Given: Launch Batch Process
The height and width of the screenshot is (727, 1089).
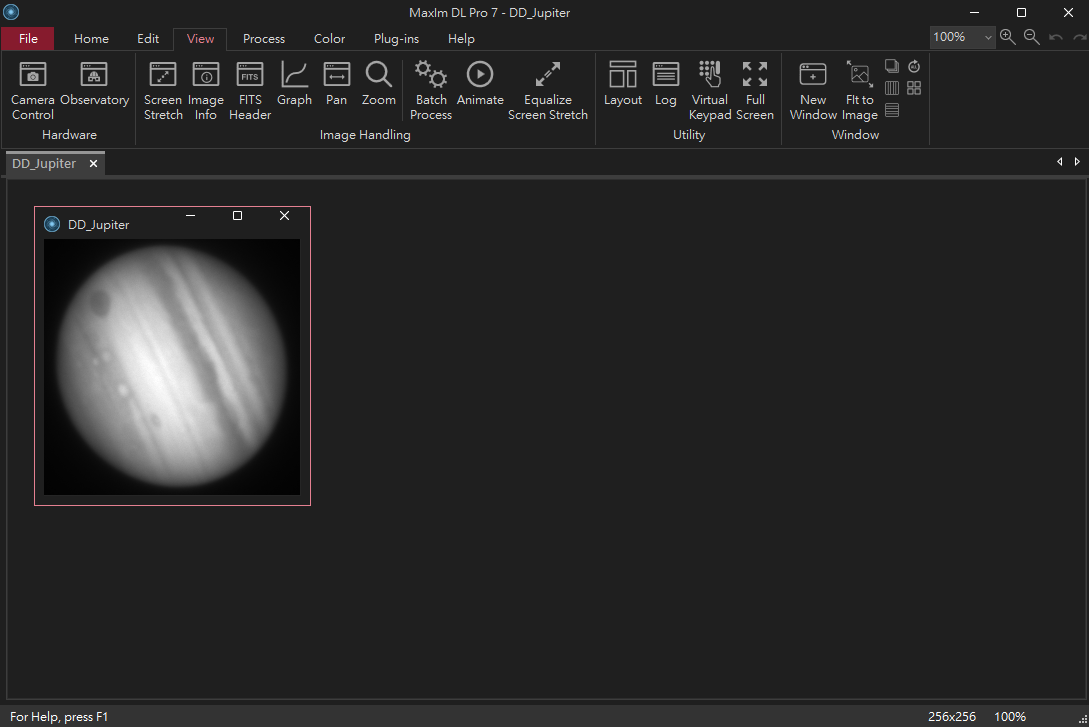Looking at the screenshot, I should (x=431, y=90).
